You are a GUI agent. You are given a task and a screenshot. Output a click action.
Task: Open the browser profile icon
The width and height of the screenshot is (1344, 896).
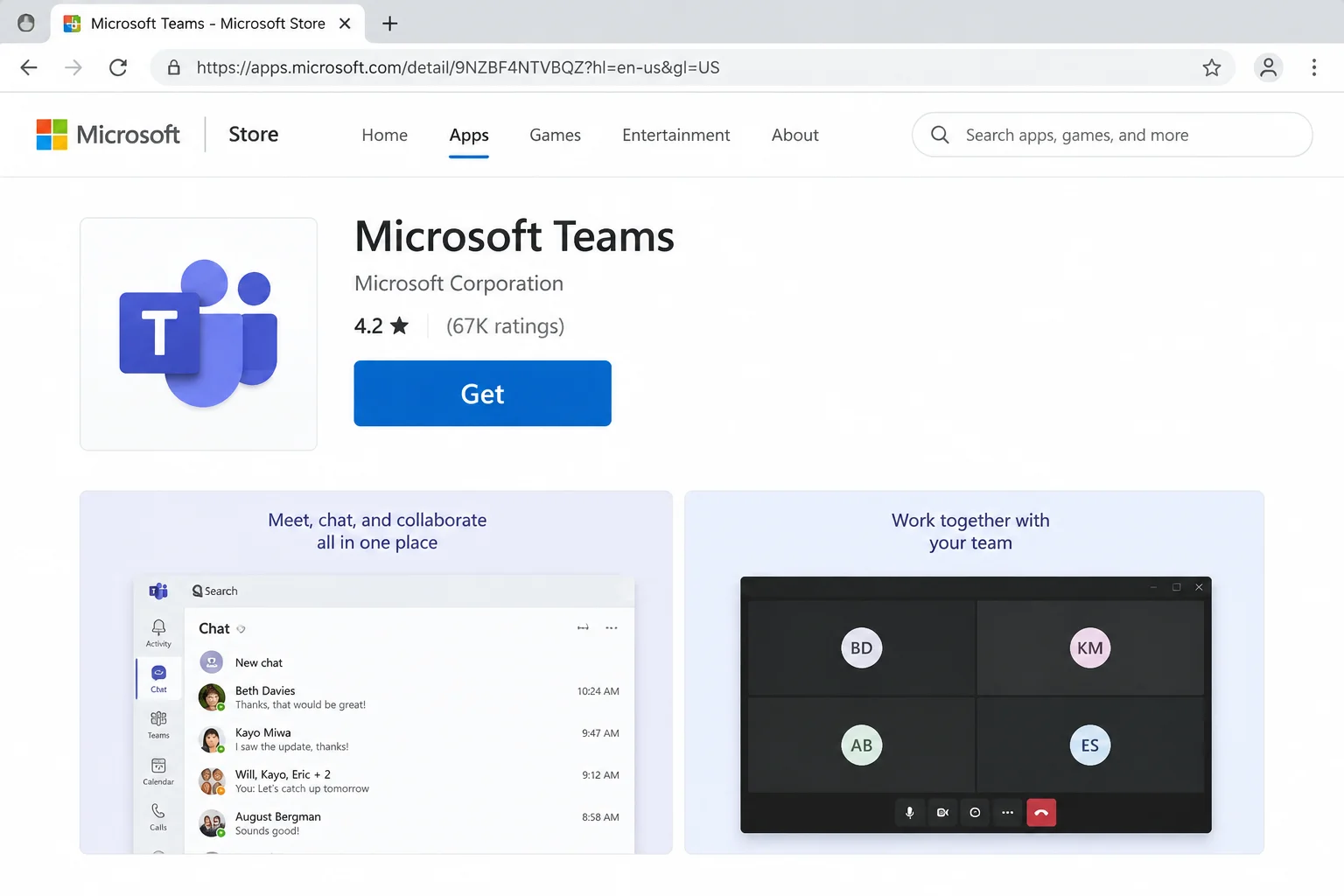[1268, 67]
